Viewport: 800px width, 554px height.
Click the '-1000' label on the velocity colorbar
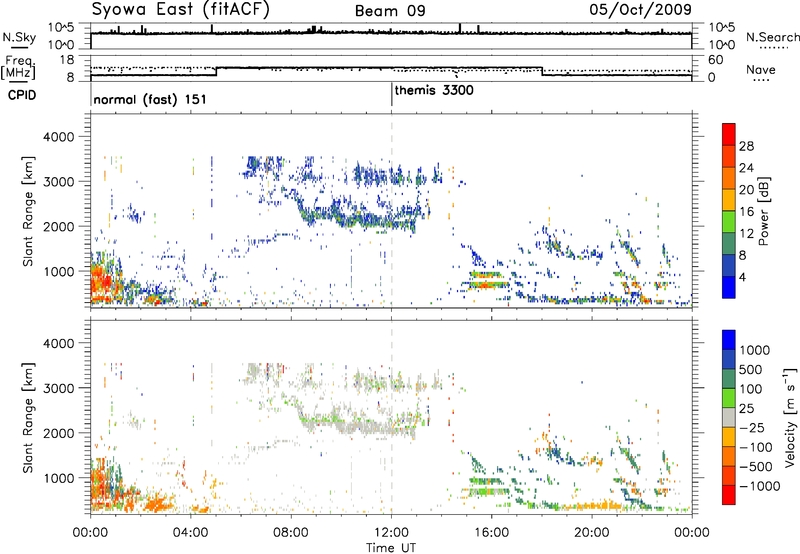point(759,486)
